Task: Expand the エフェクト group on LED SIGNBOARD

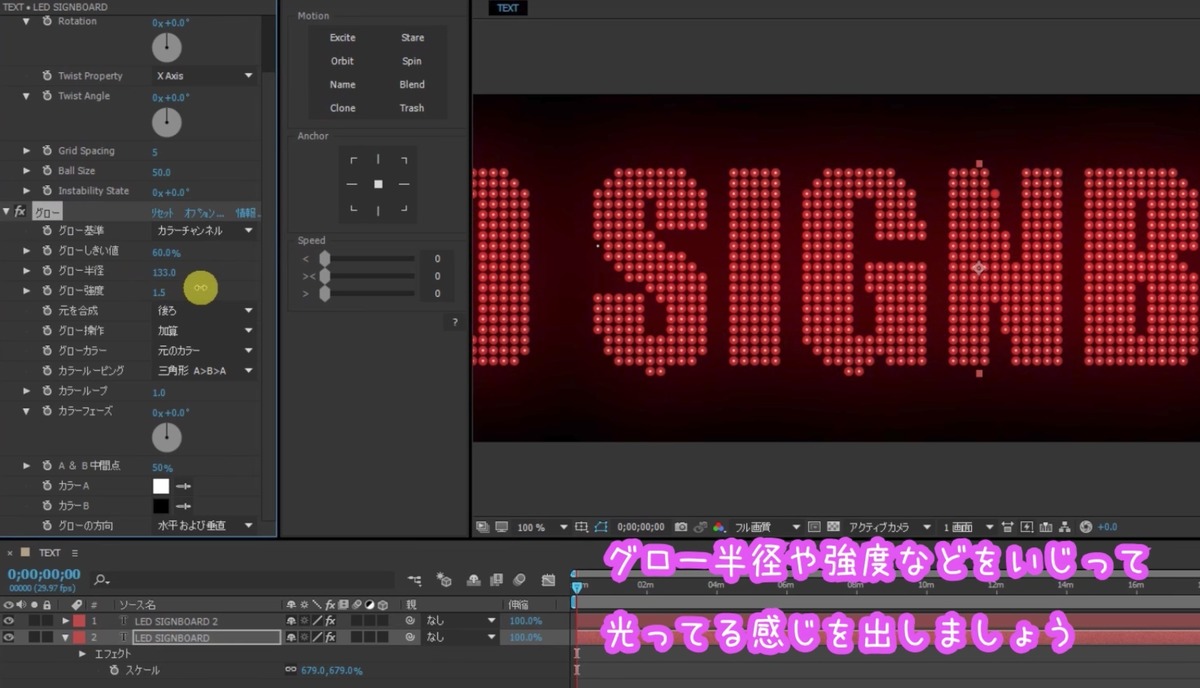Action: point(82,653)
